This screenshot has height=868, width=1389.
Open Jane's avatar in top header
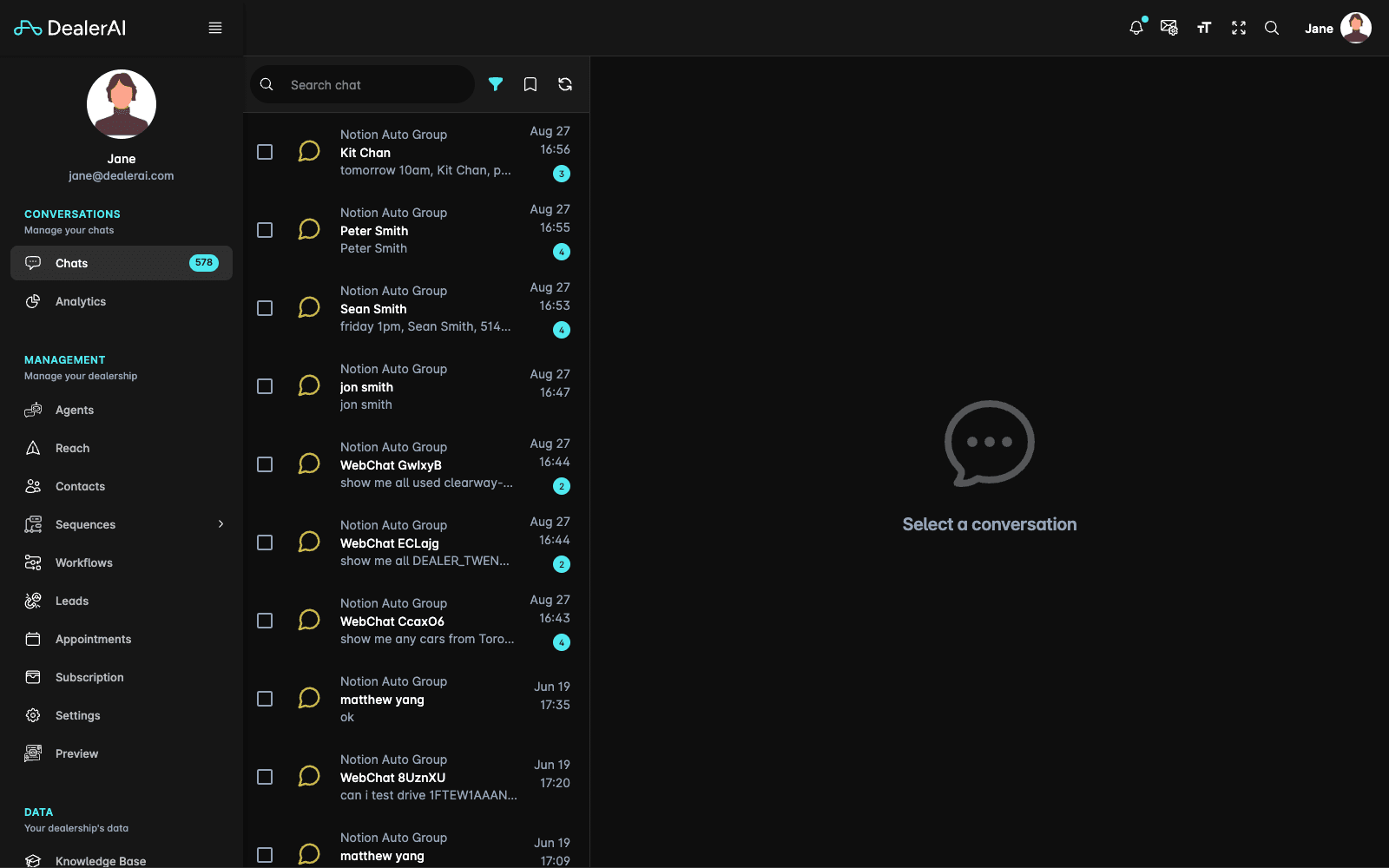click(x=1356, y=28)
